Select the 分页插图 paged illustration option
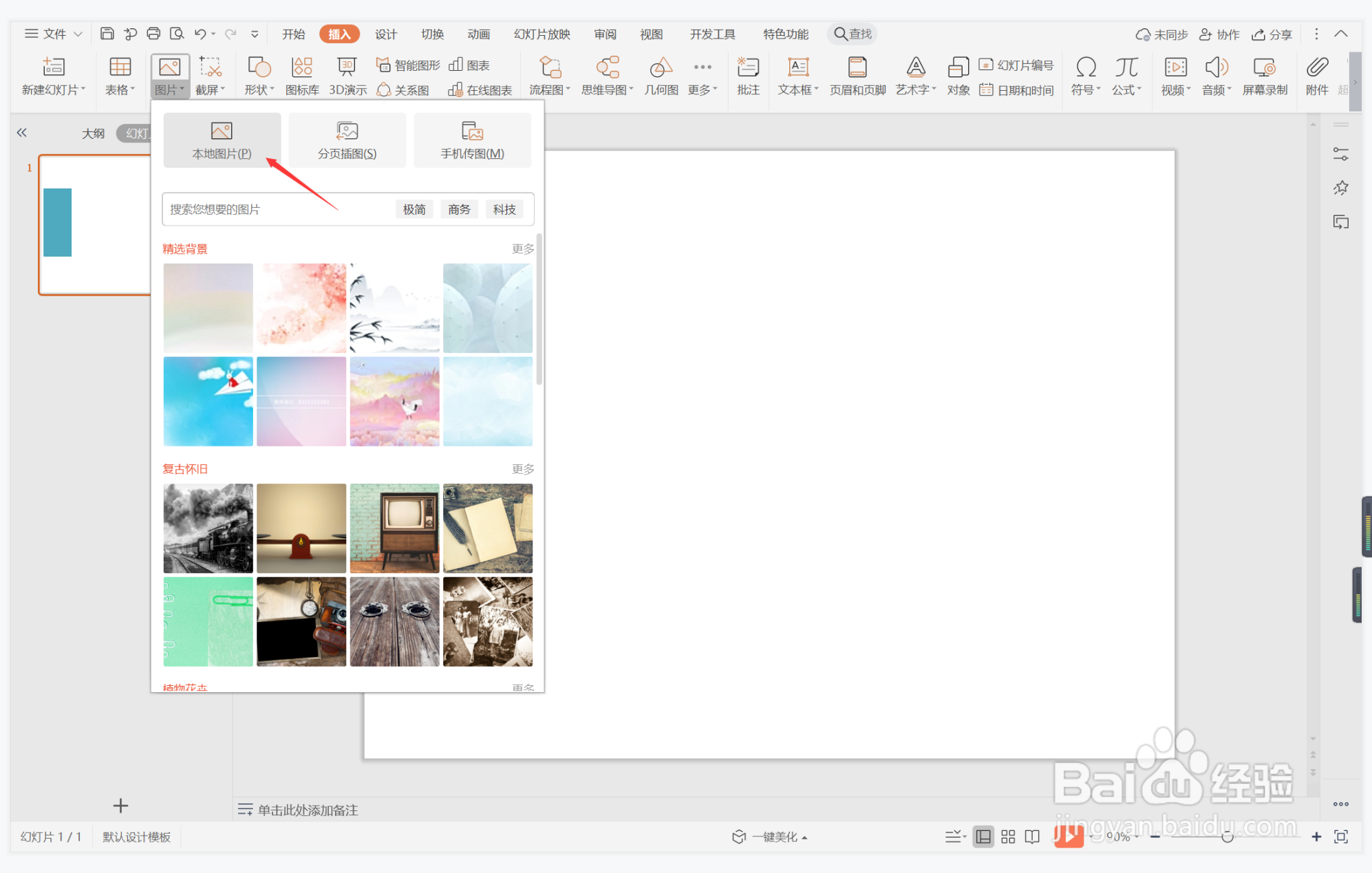This screenshot has width=1372, height=873. point(347,140)
